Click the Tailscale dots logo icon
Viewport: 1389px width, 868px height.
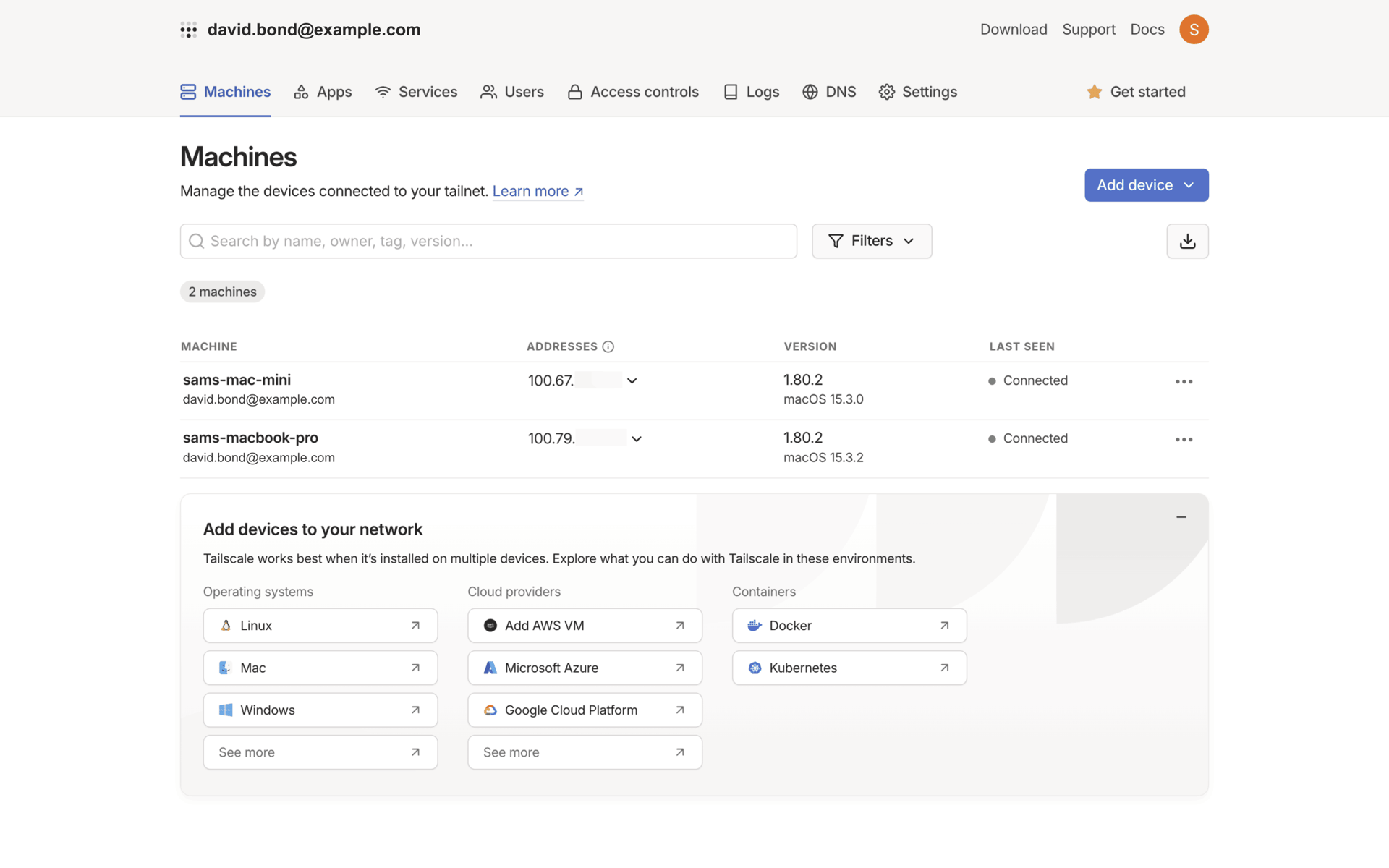pos(189,30)
